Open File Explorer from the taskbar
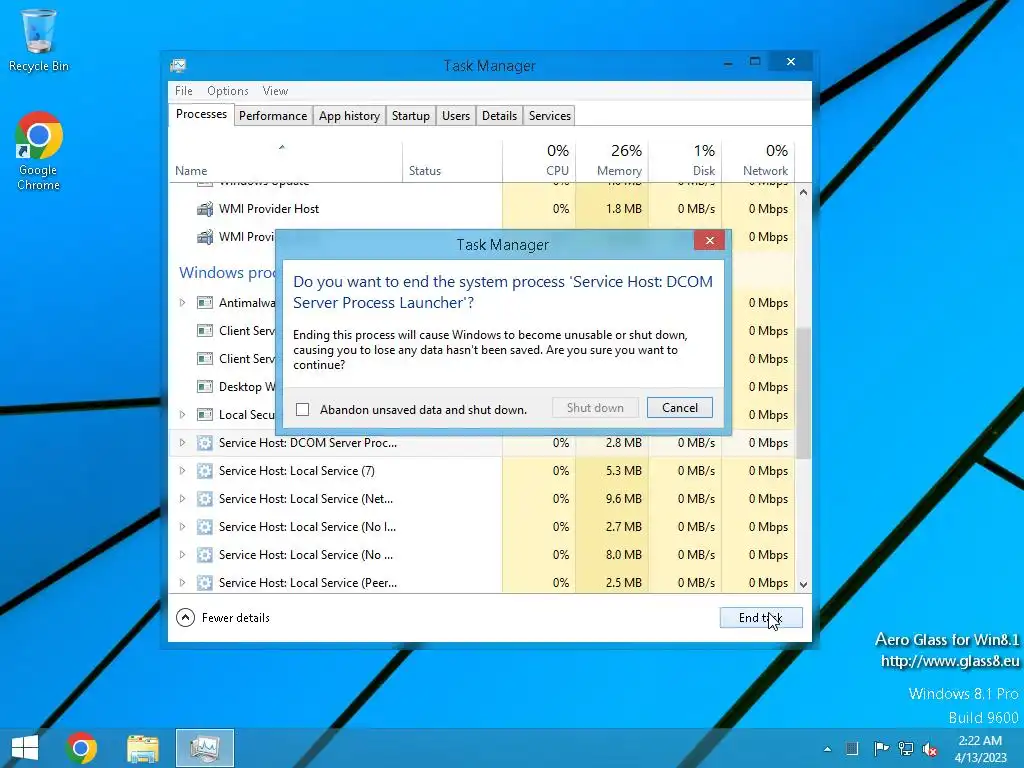The image size is (1024, 768). pyautogui.click(x=142, y=748)
